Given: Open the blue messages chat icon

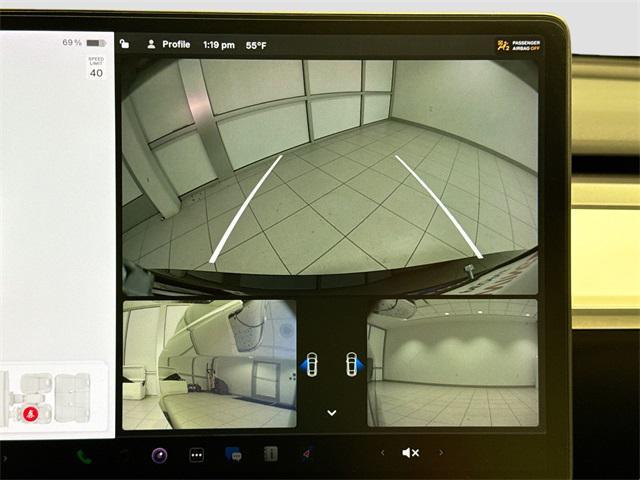Looking at the screenshot, I should (233, 454).
